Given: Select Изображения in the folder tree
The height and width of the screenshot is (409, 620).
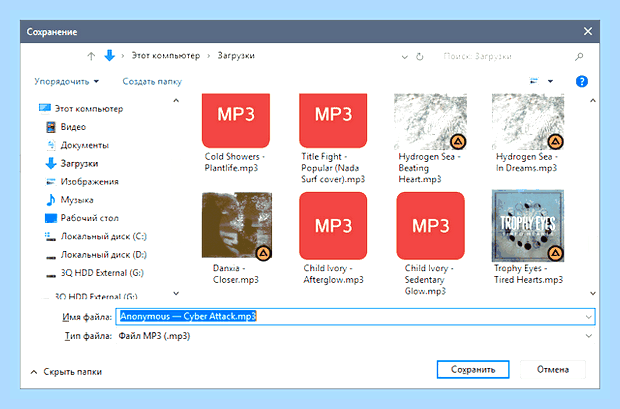Looking at the screenshot, I should point(89,182).
